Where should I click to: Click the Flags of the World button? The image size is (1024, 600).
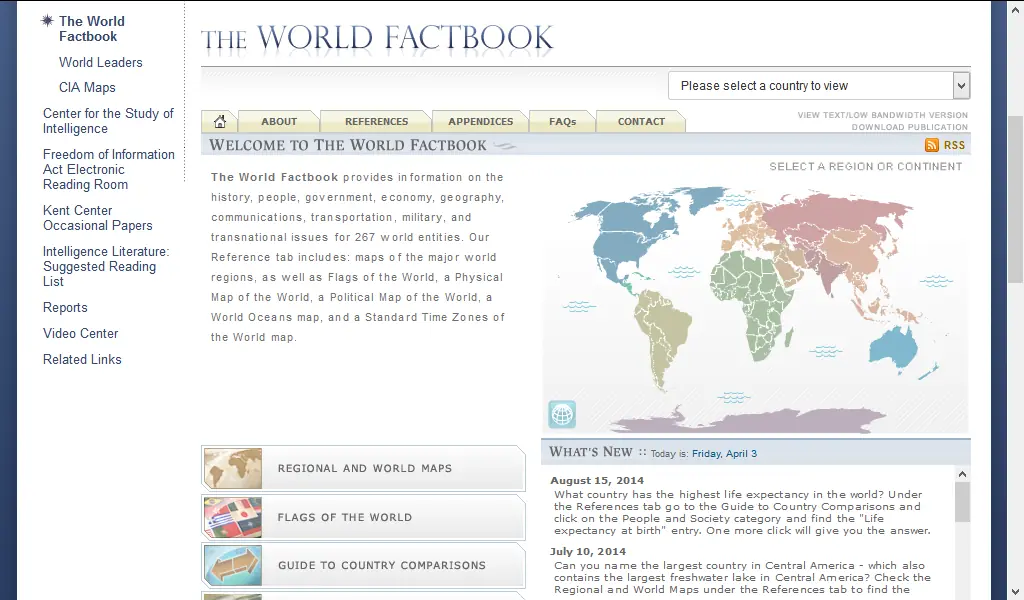[x=363, y=517]
